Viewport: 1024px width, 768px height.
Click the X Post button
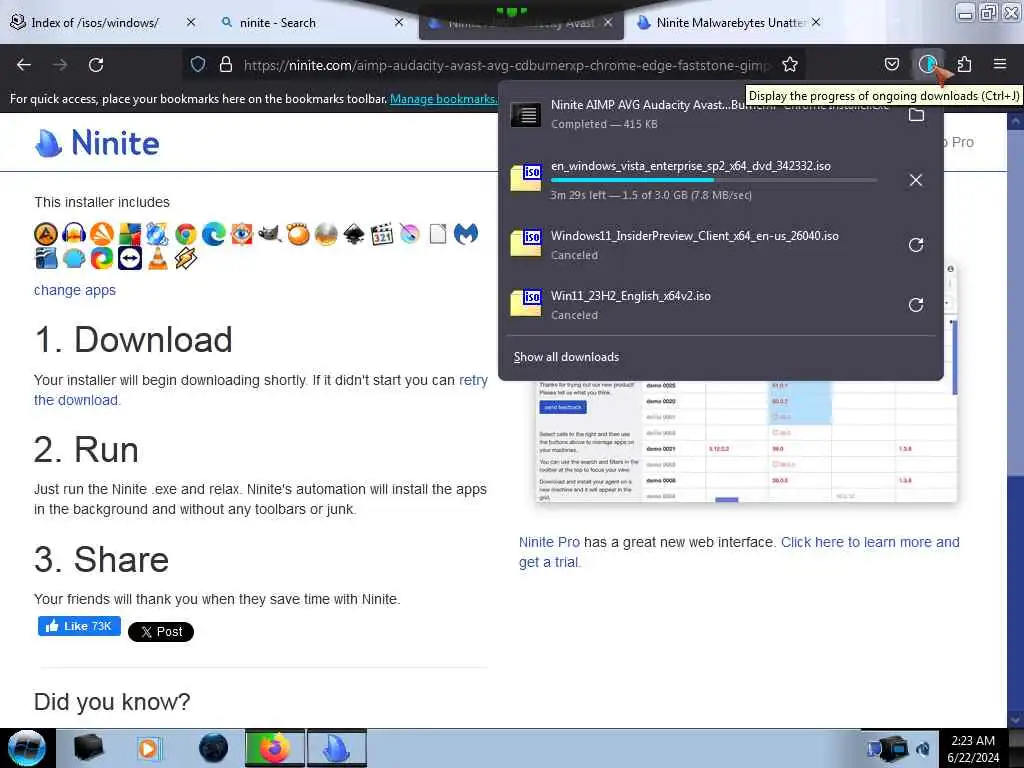pos(161,632)
